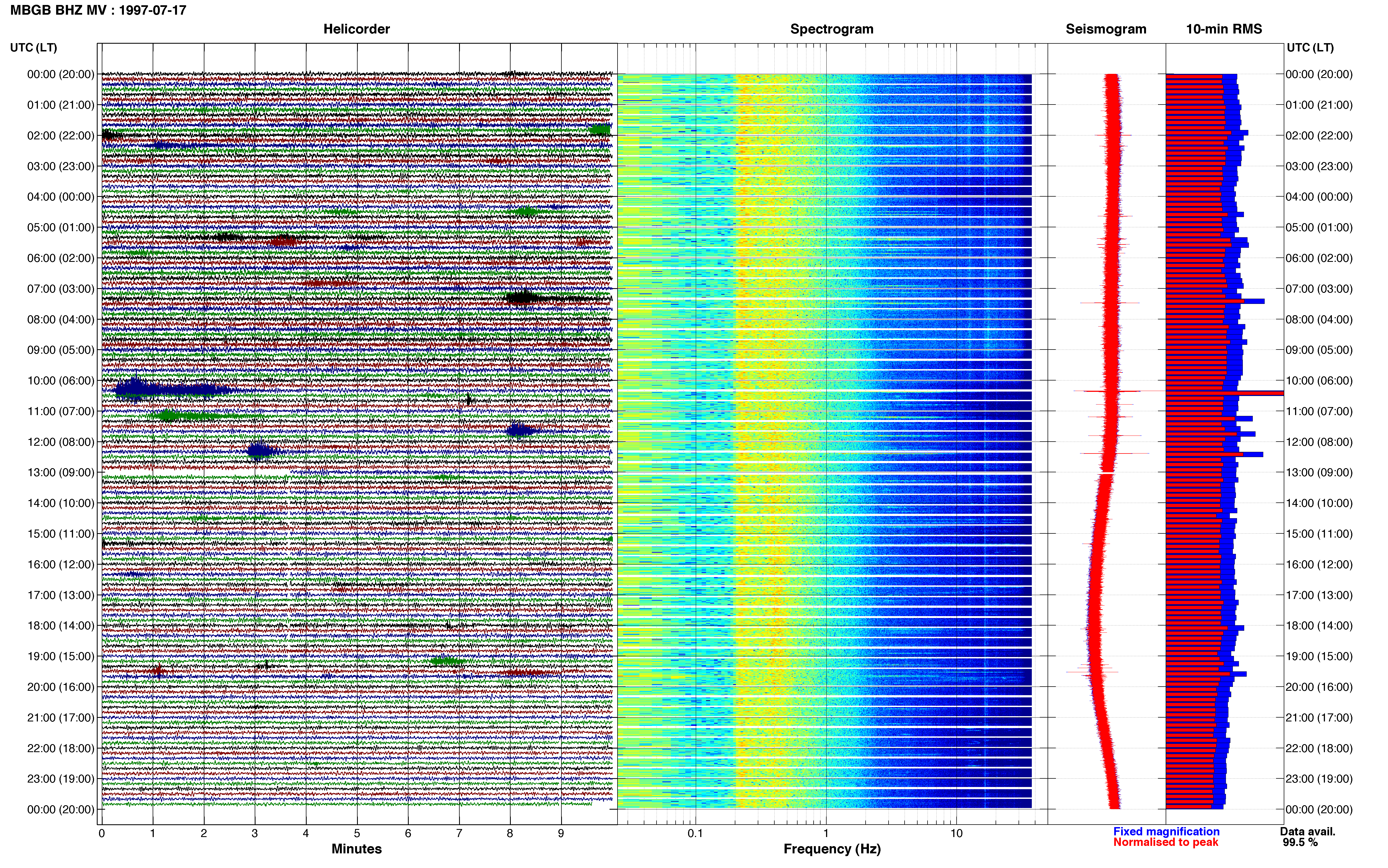The width and height of the screenshot is (1388, 868).
Task: Click right time label '17:00 (13:00)'
Action: point(1319,595)
